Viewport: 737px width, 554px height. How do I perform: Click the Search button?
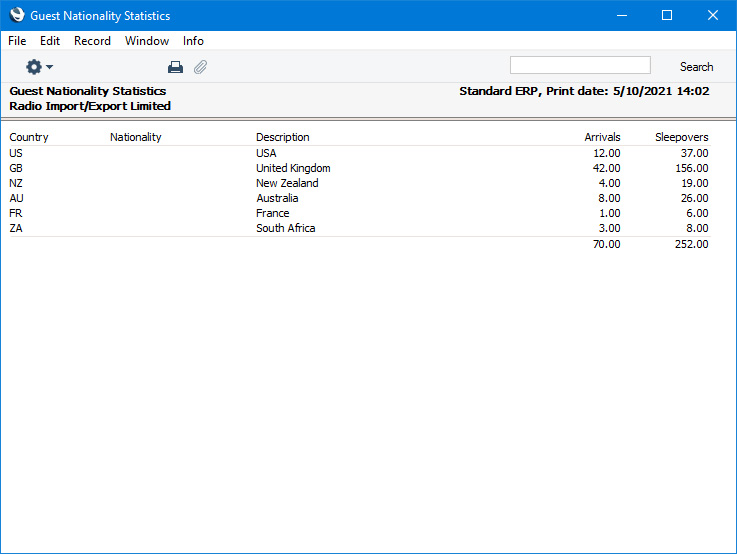pyautogui.click(x=696, y=67)
